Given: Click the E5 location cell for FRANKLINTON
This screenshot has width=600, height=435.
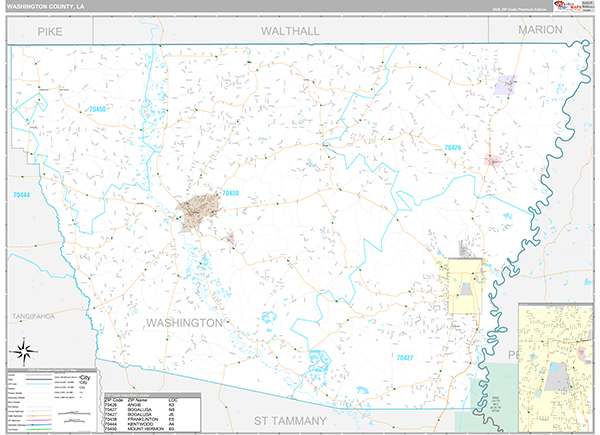Looking at the screenshot, I should (171, 419).
